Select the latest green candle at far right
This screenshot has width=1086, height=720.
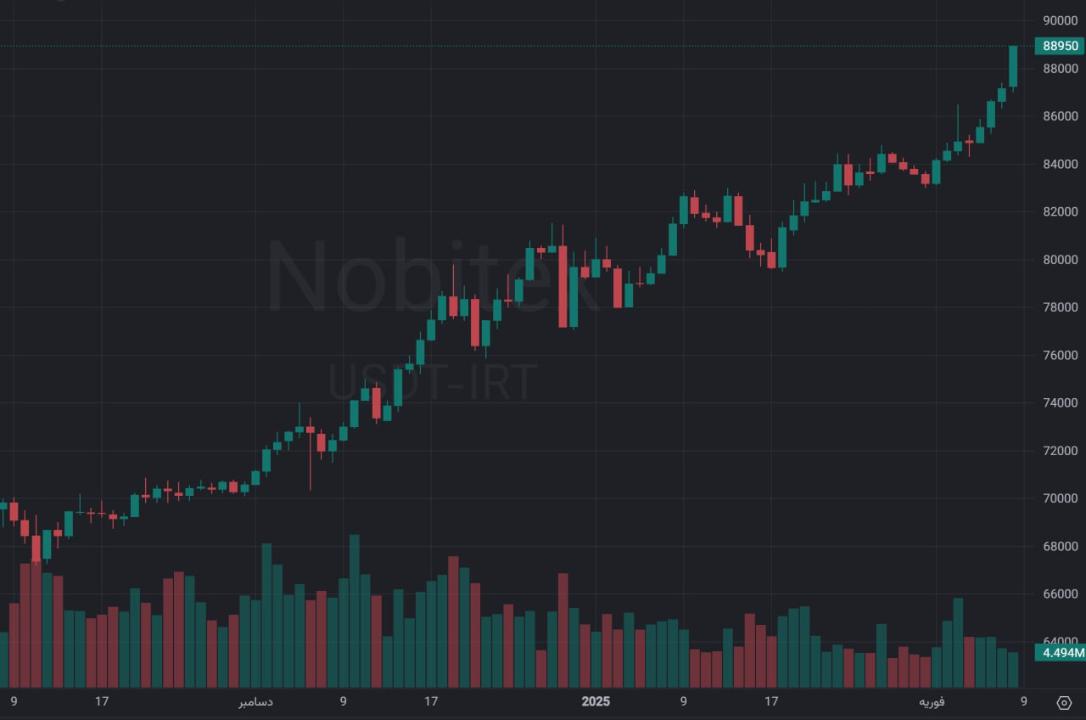1013,66
